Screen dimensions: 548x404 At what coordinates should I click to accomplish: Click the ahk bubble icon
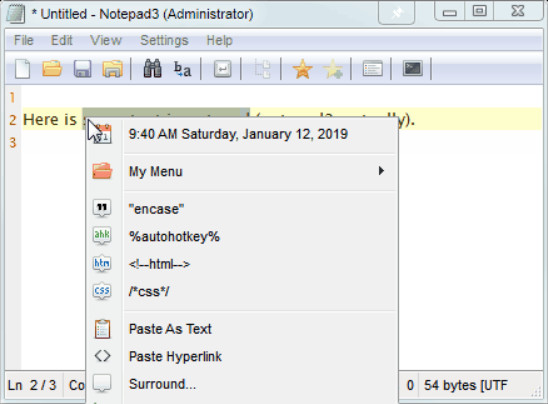[x=102, y=235]
